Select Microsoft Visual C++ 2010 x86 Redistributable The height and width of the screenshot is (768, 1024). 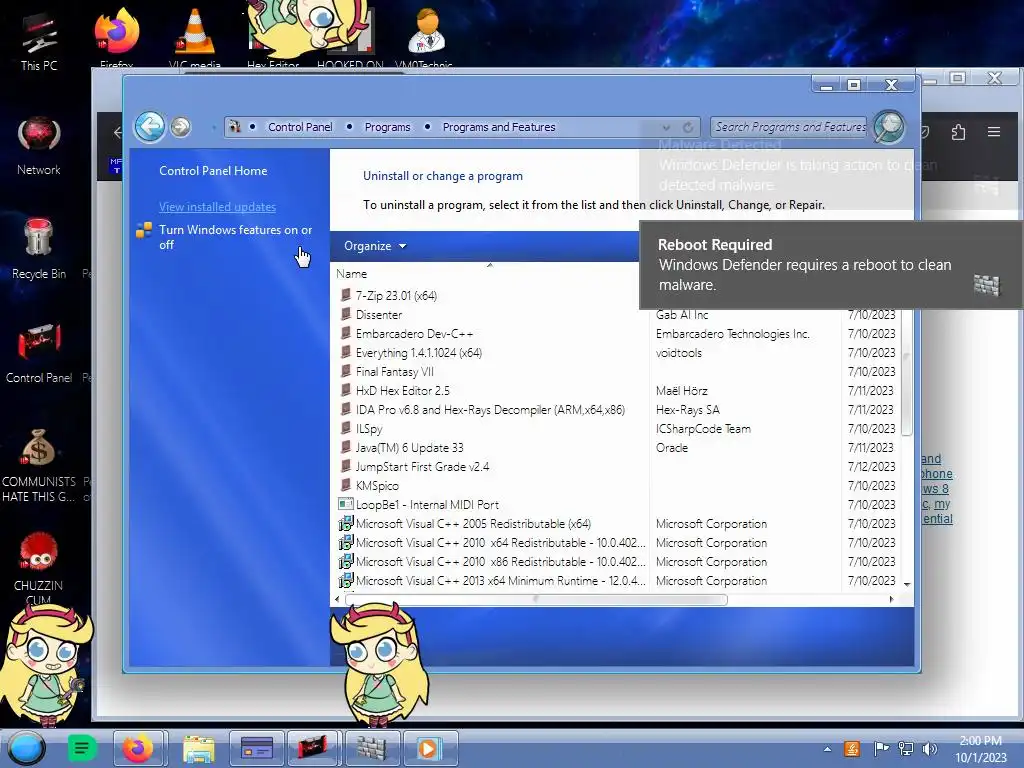point(500,562)
